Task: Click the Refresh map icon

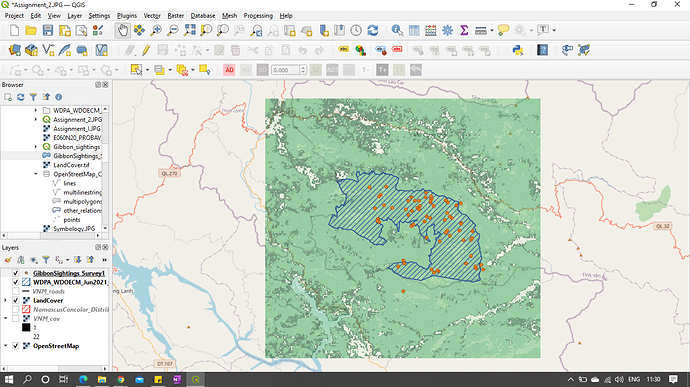Action: coord(373,30)
